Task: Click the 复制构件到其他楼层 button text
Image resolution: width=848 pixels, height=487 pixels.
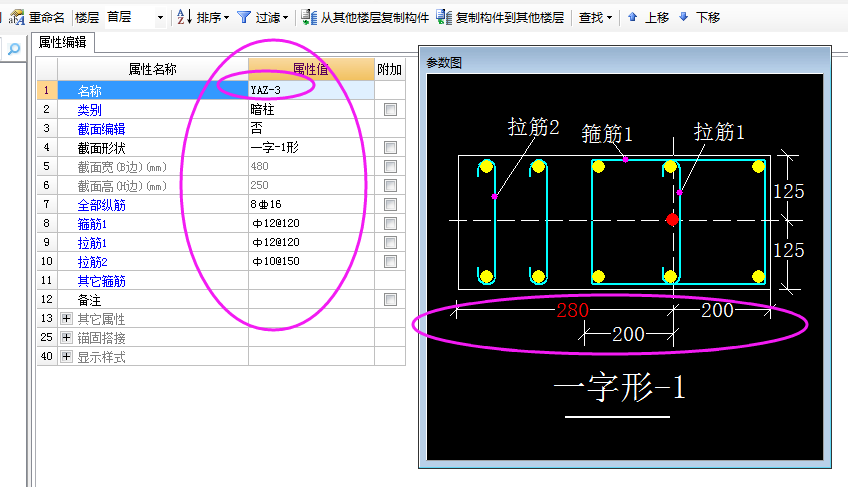Action: (x=510, y=18)
